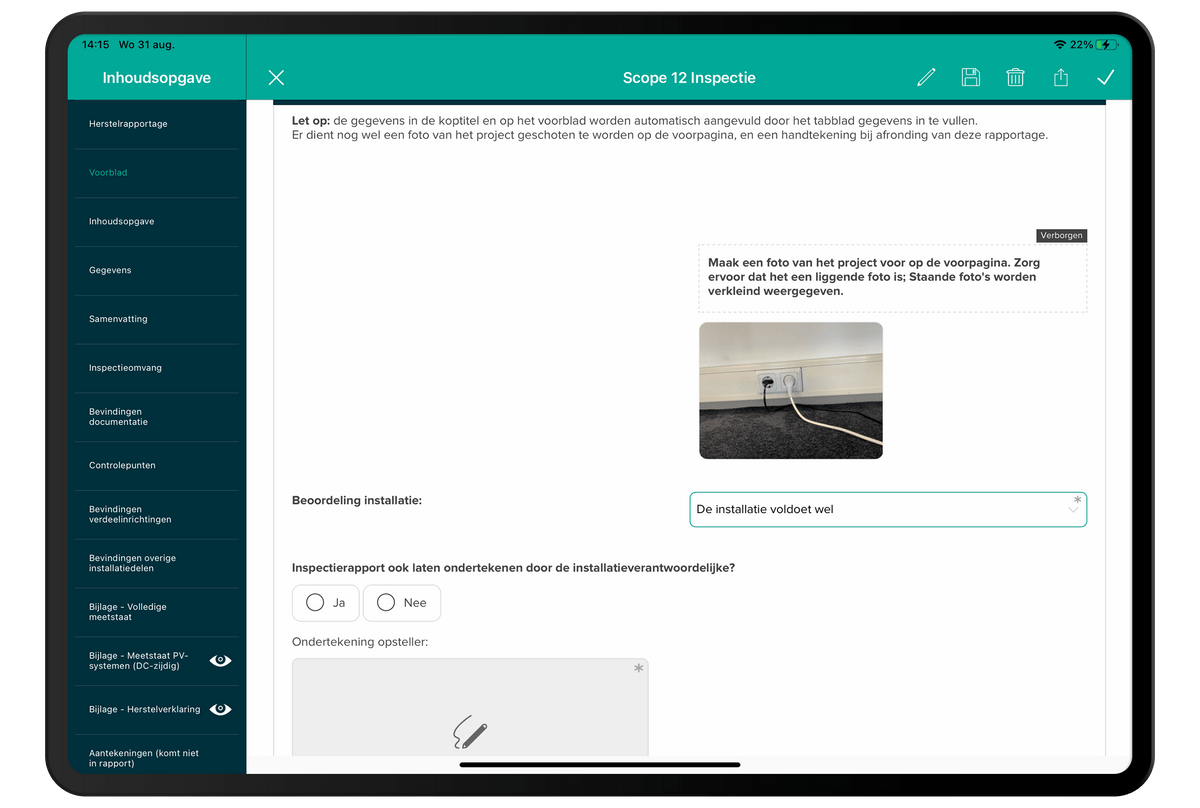Tap the 22% battery percentage
This screenshot has width=1200, height=808.
click(1082, 45)
